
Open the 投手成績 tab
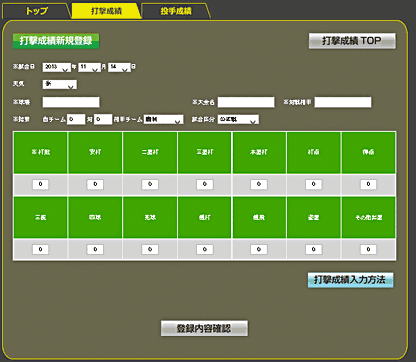click(176, 11)
